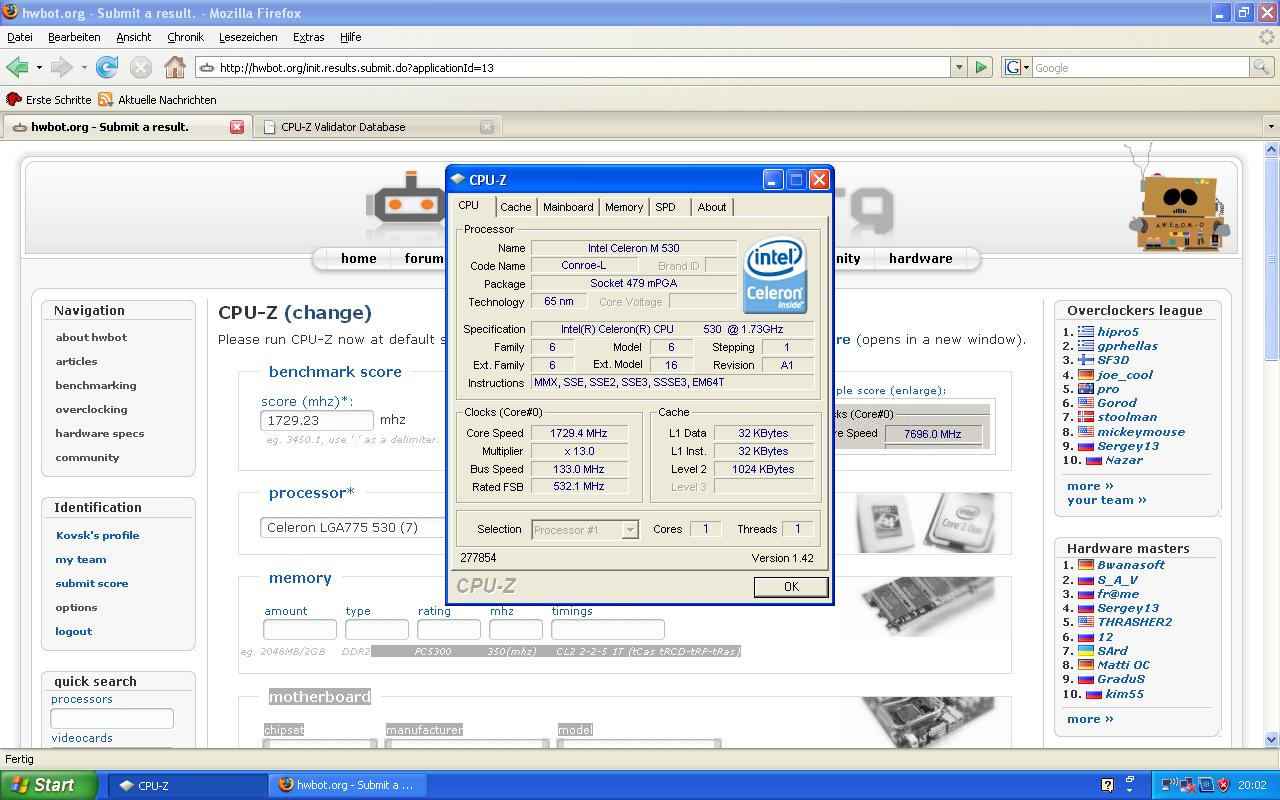Screen dimensions: 1280x800
Task: Open the hardware navigation tab on hwbot
Action: coord(921,258)
